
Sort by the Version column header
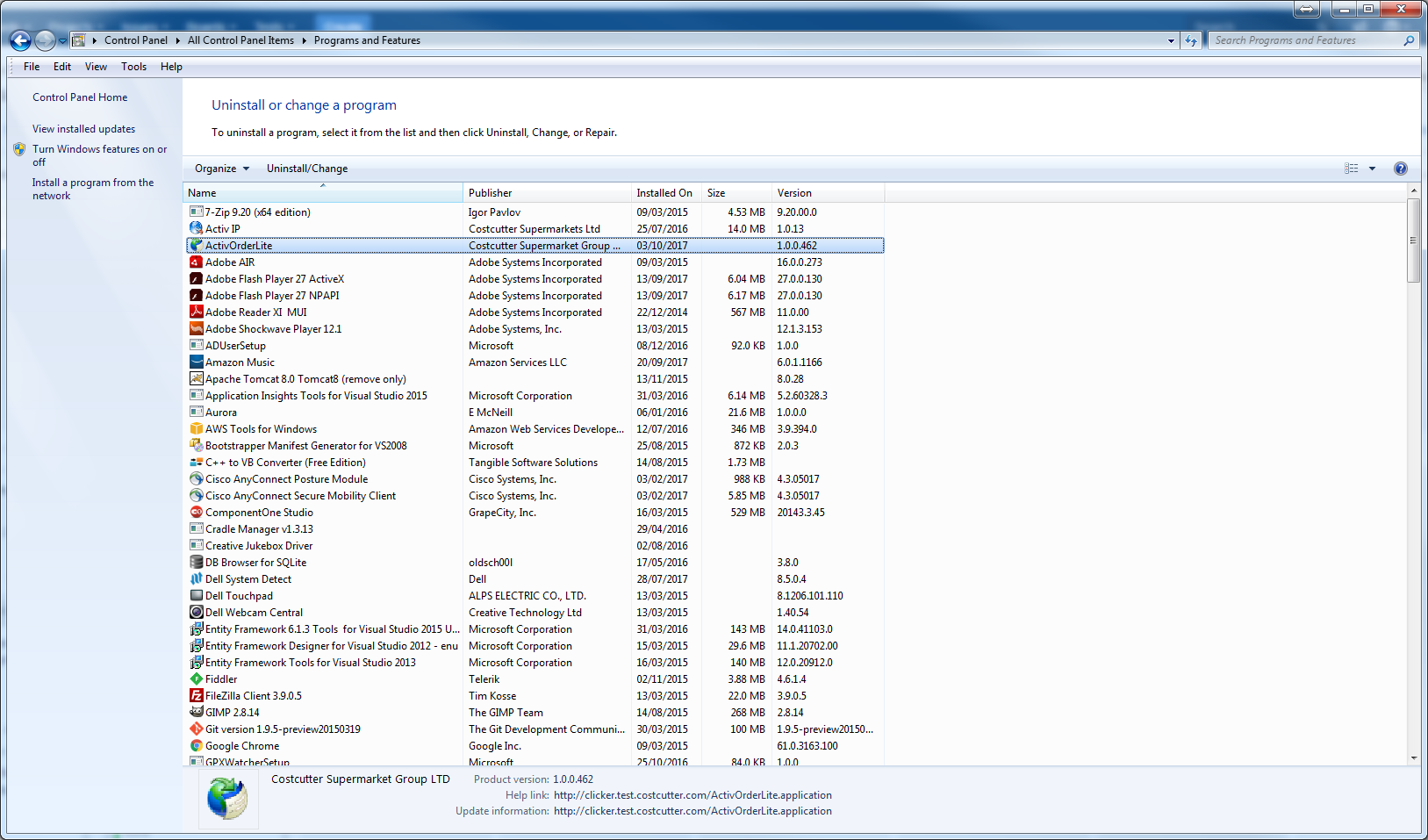(828, 192)
